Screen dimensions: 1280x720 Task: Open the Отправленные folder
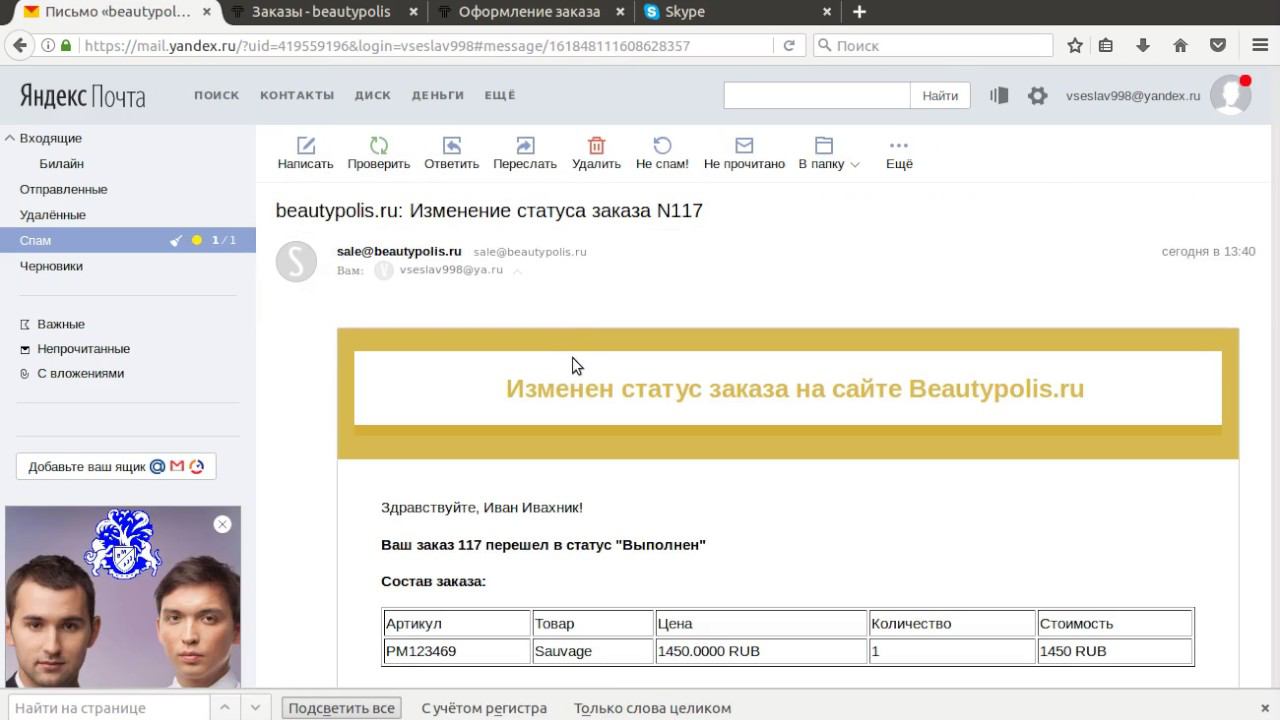[63, 189]
